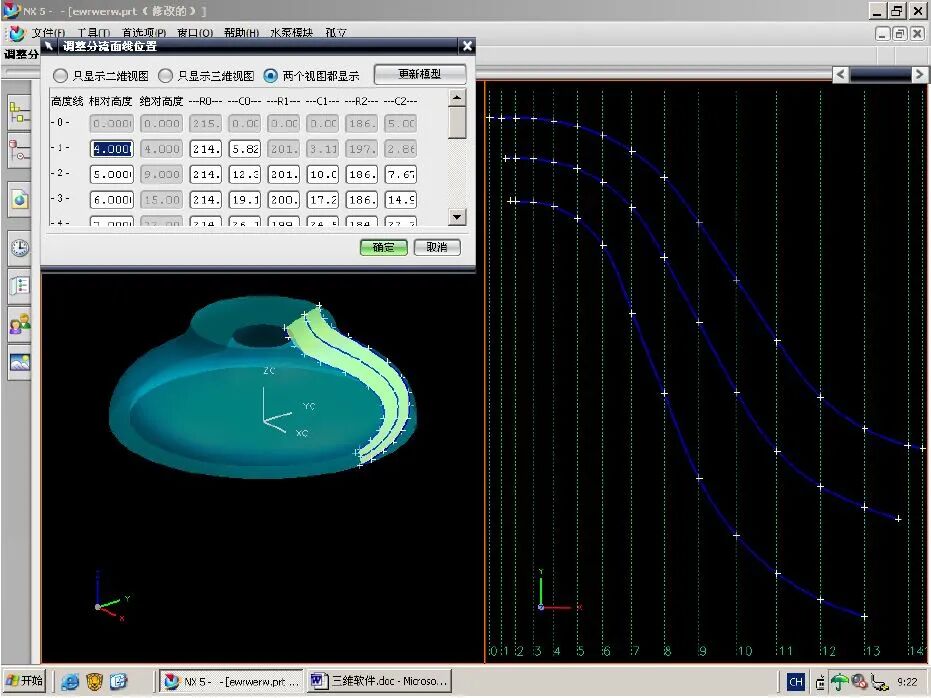Open the 帮助(H) menu
This screenshot has height=698, width=931.
(241, 33)
